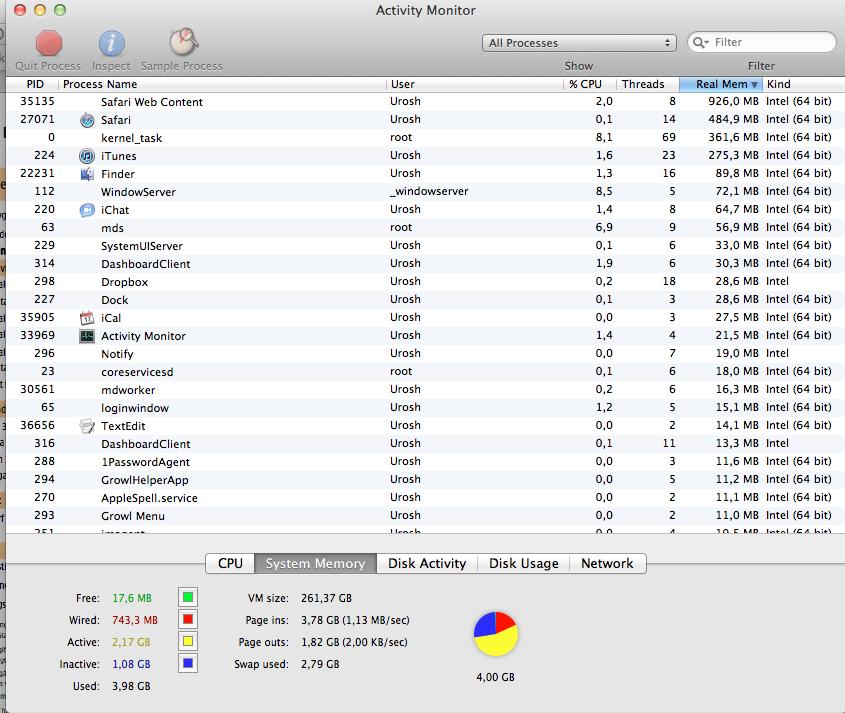Click the green Free memory color swatch
Viewport: 845px width, 713px height.
pos(188,597)
